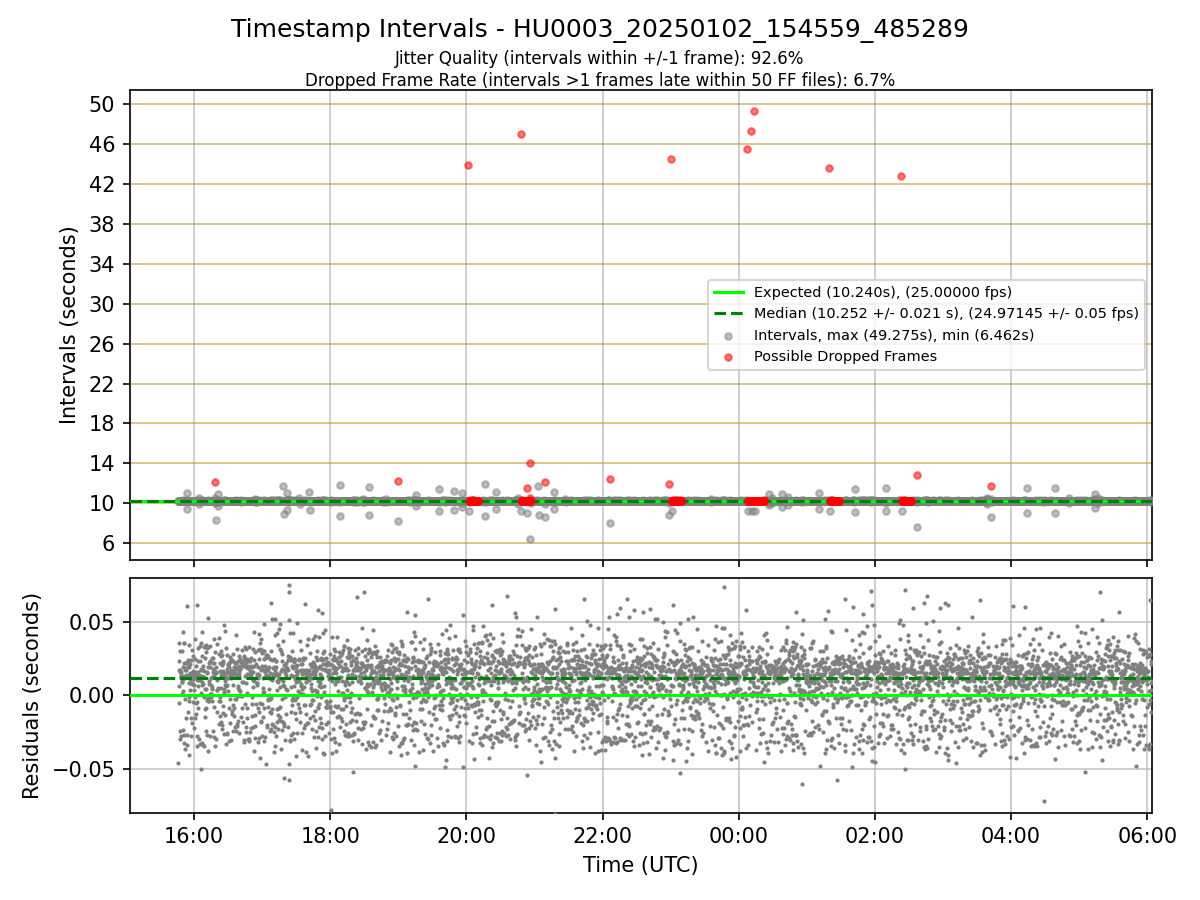Click the "16:00" x-axis tick label
This screenshot has width=1200, height=900.
[194, 834]
